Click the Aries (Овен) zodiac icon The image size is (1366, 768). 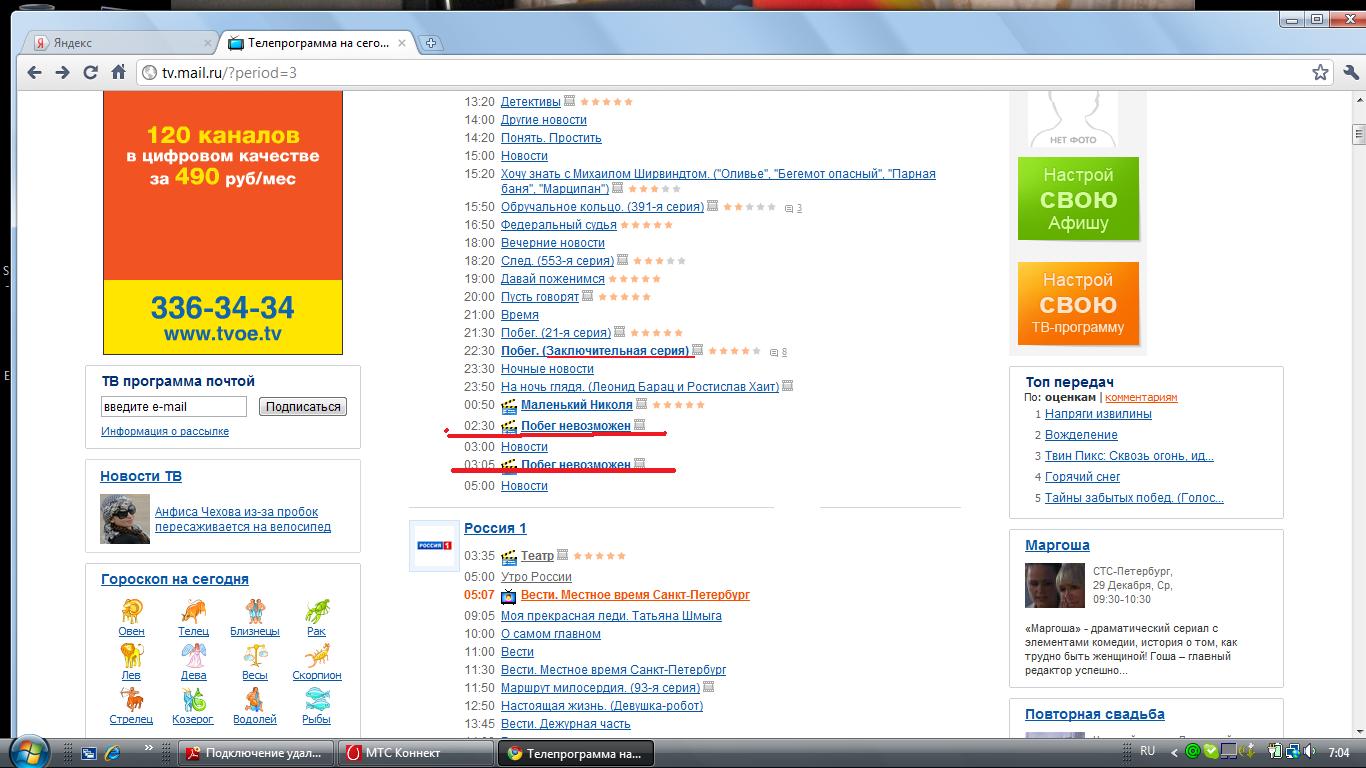click(131, 610)
